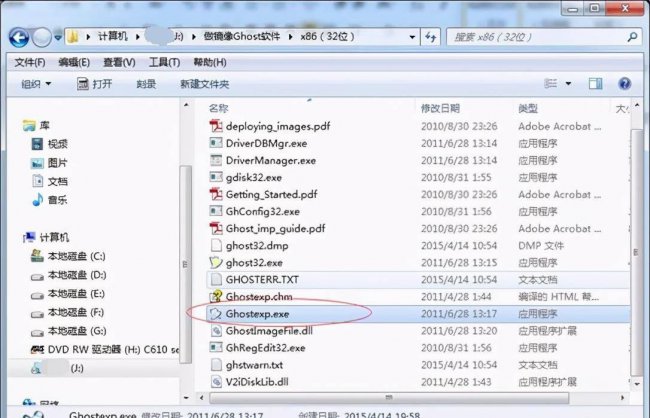
Task: Click the search magnifier icon
Action: (632, 37)
